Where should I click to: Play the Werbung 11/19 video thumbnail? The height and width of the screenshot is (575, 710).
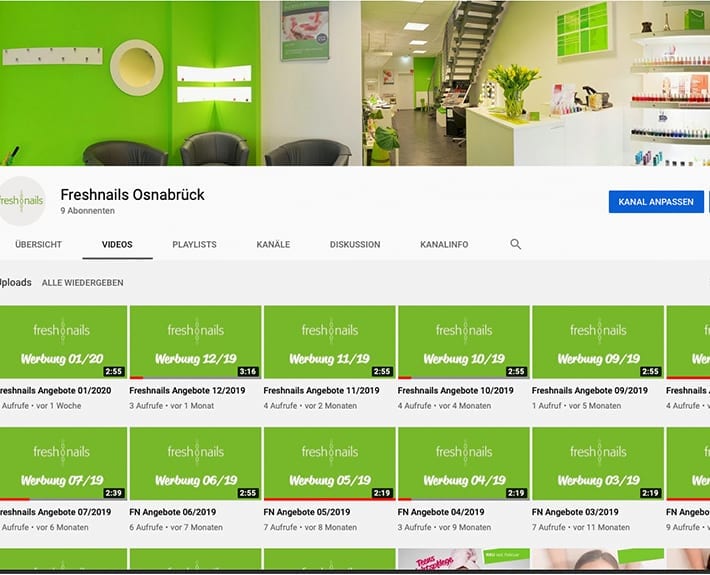pyautogui.click(x=330, y=342)
